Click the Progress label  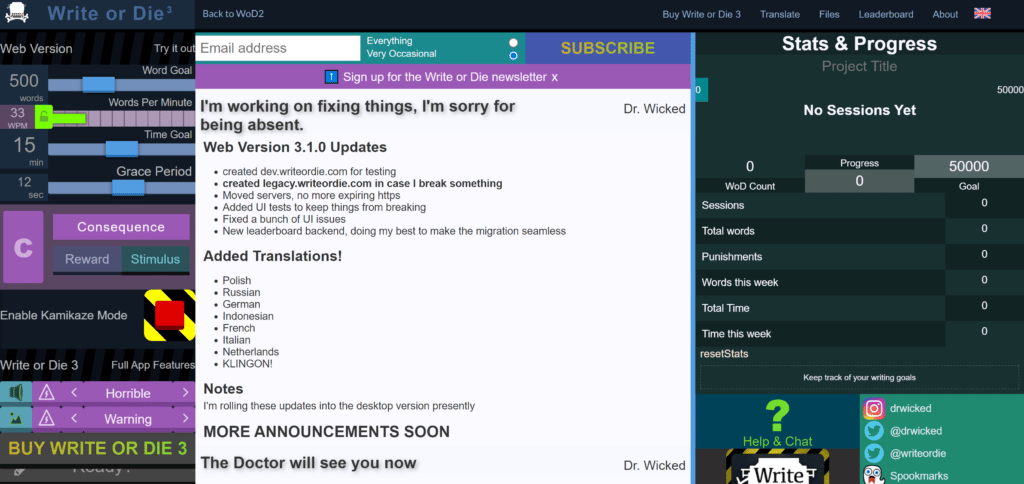pyautogui.click(x=859, y=163)
